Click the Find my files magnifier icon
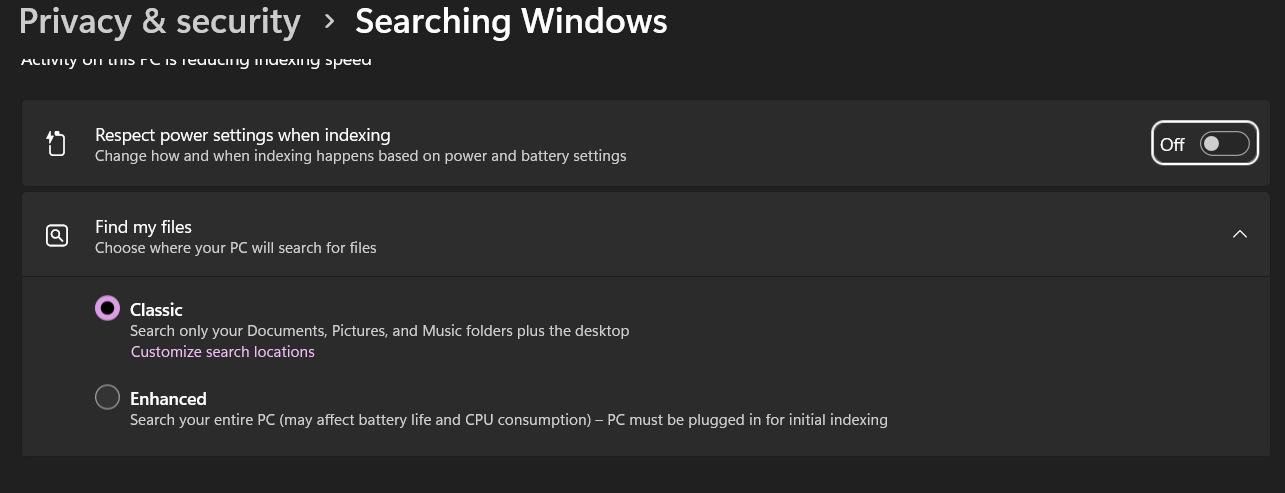The height and width of the screenshot is (493, 1285). click(x=57, y=236)
